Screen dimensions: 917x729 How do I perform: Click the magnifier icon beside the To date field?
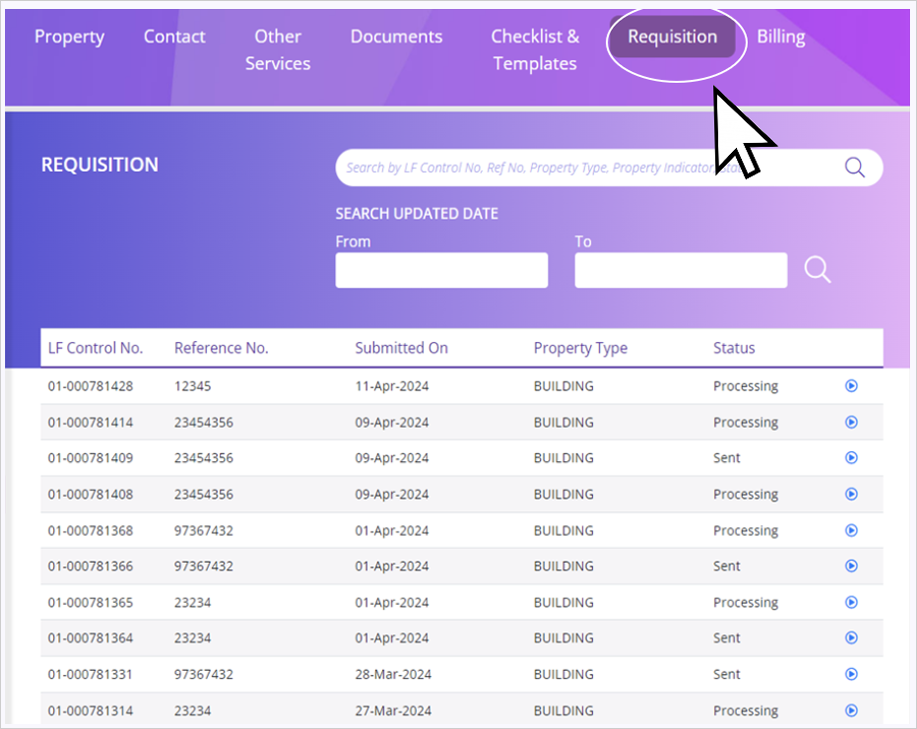[817, 270]
